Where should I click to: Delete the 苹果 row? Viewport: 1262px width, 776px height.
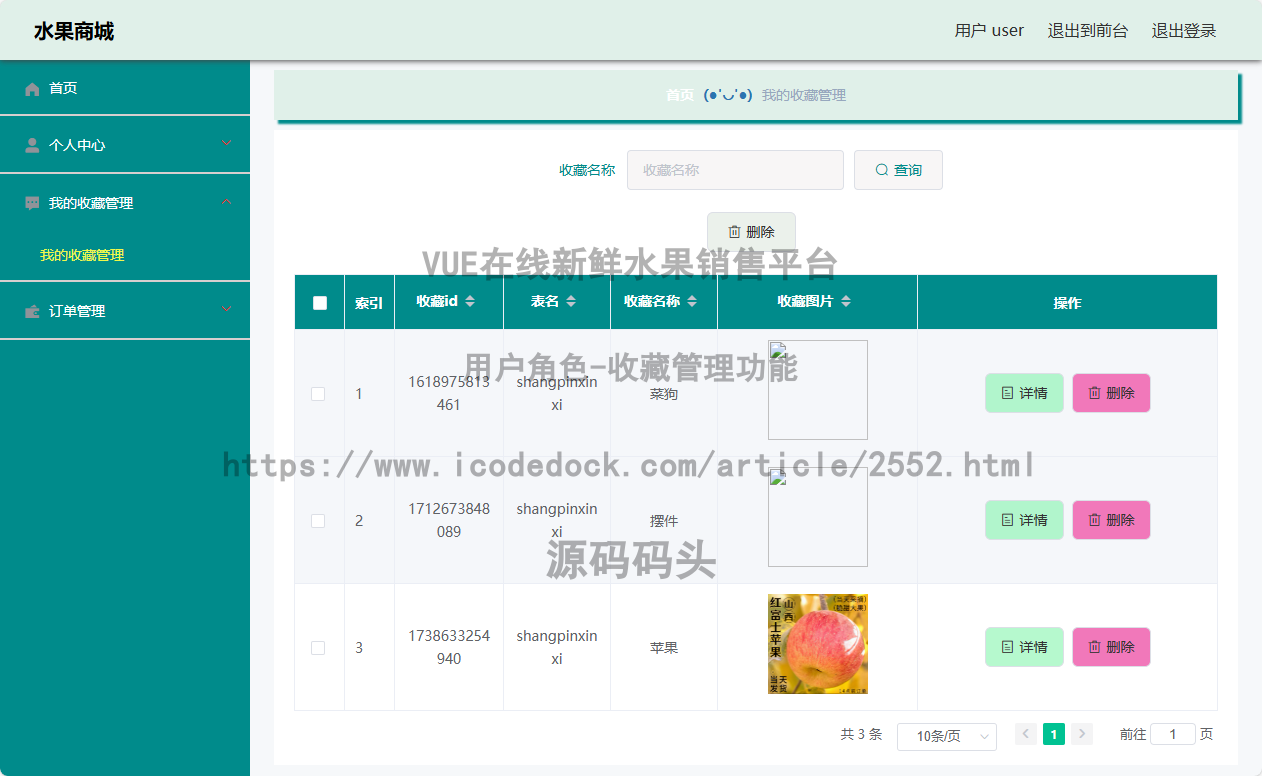coord(1111,647)
